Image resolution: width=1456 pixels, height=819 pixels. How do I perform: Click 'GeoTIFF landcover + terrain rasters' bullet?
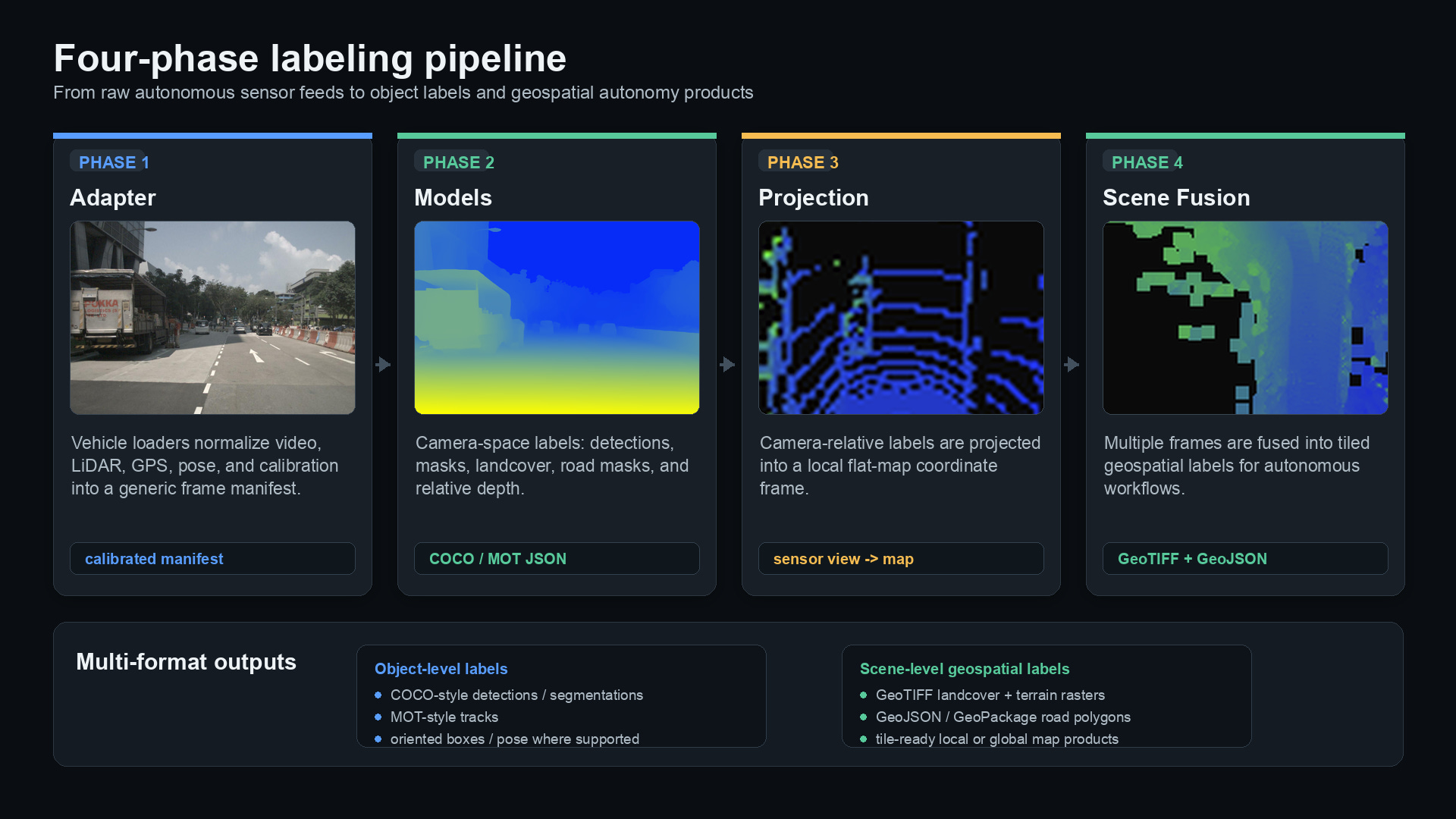point(983,695)
